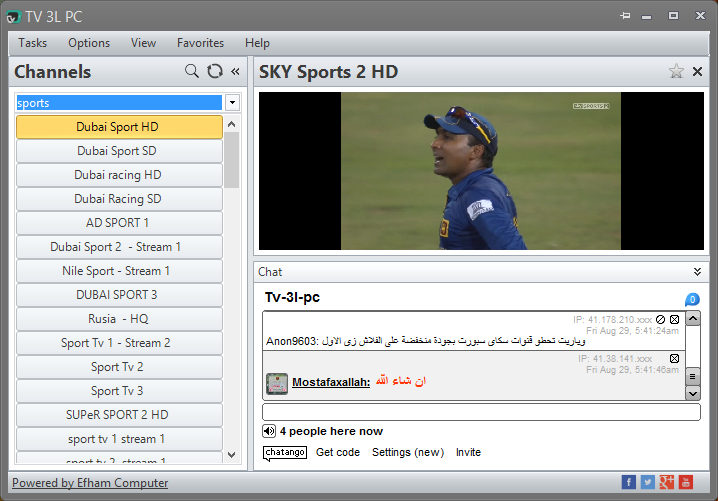Screen dimensions: 718x501
Task: Select Dubai Racing SD channel
Action: 119,199
